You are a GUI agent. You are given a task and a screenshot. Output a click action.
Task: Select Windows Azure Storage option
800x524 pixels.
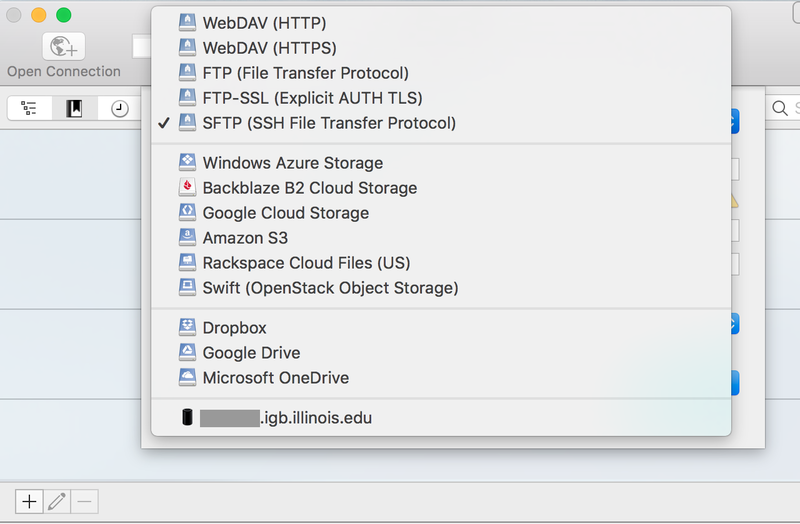click(x=292, y=163)
